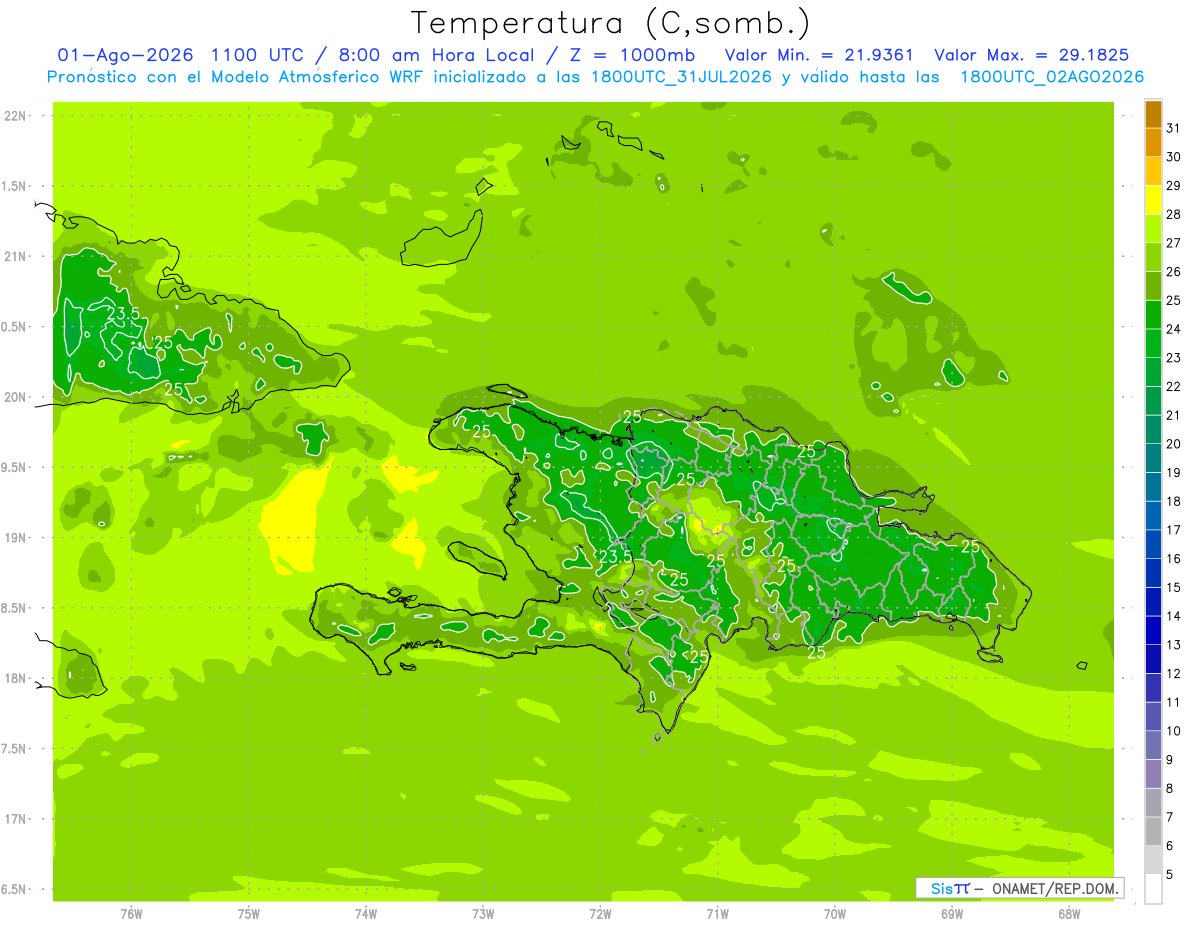Click the '23.5' contour label over Hispaniola
The image size is (1200, 927).
tap(615, 557)
